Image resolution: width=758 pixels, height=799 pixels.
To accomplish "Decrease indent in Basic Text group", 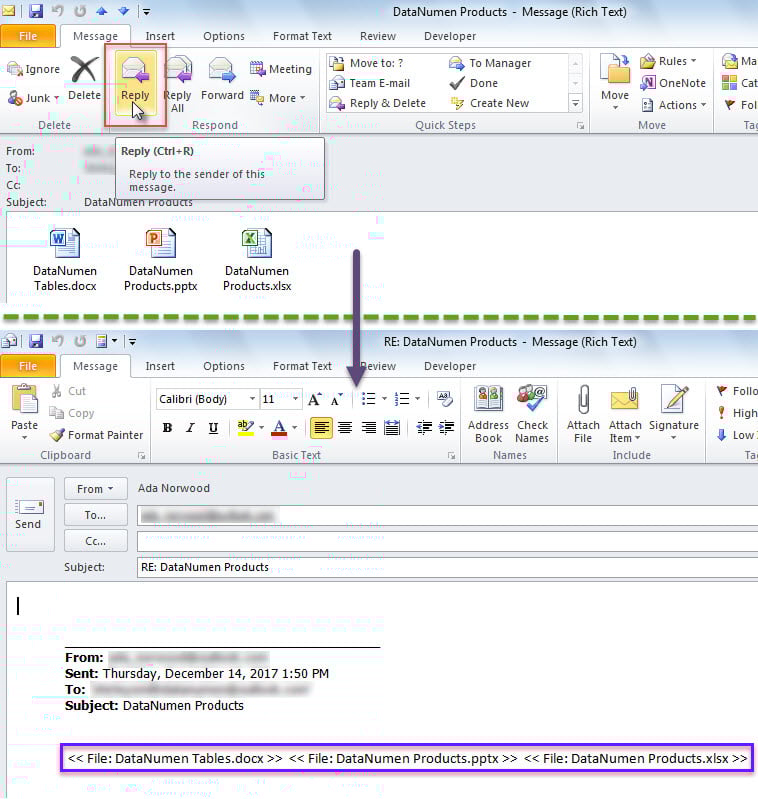I will [424, 428].
